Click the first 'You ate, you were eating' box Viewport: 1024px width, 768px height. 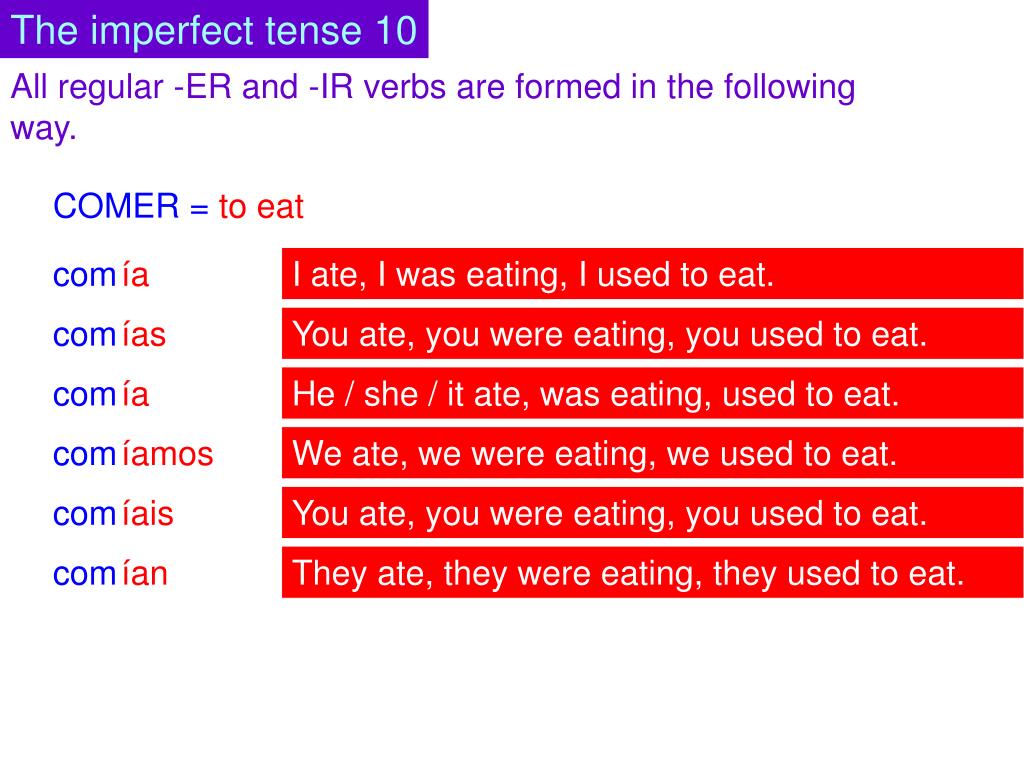tap(652, 334)
